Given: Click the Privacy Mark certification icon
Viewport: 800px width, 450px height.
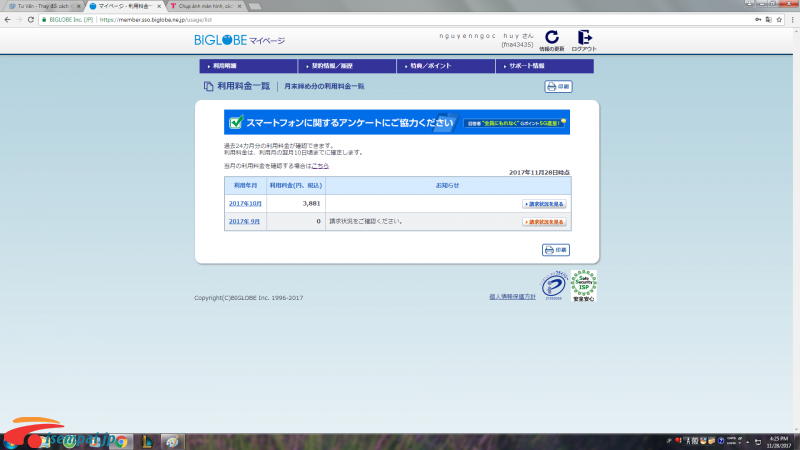Looking at the screenshot, I should (554, 286).
